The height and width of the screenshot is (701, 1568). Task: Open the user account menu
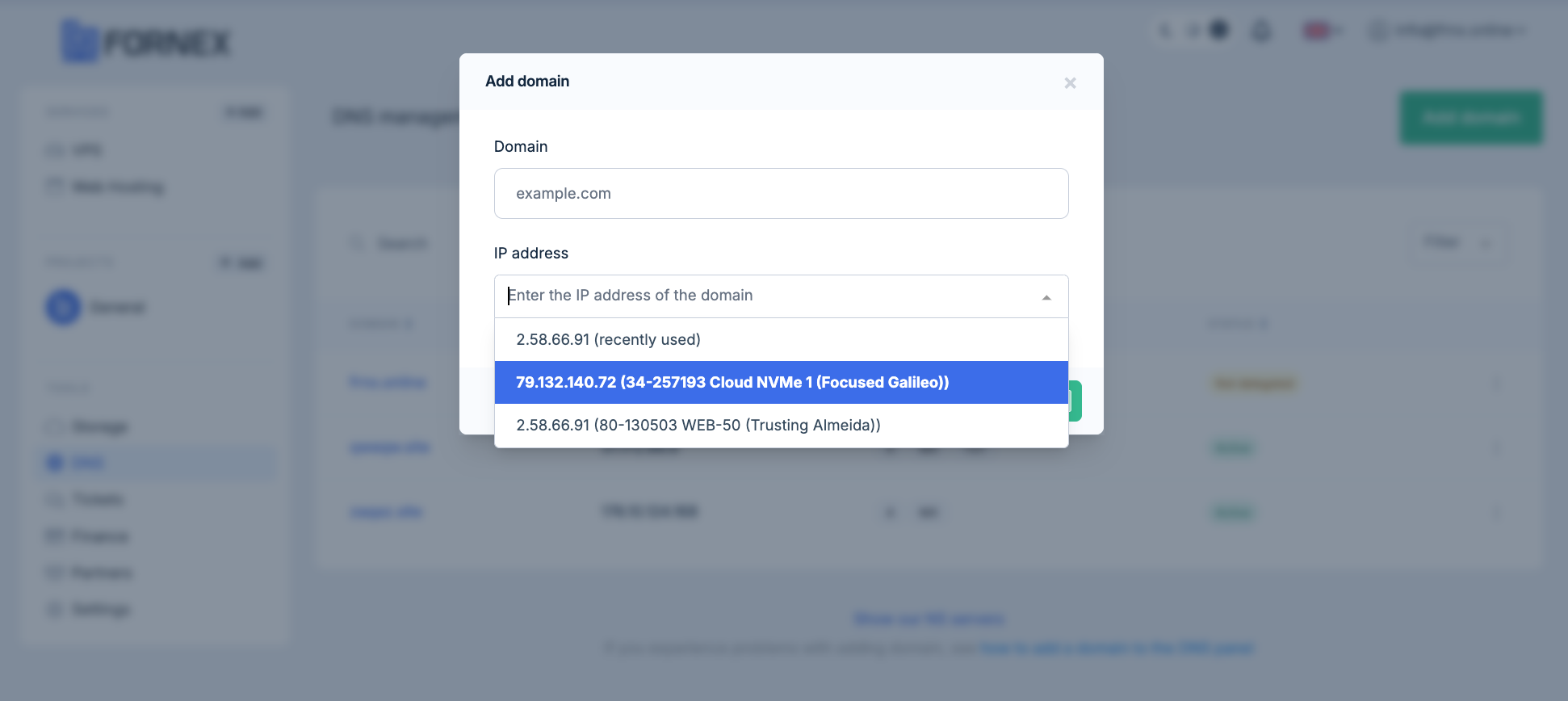1447,31
